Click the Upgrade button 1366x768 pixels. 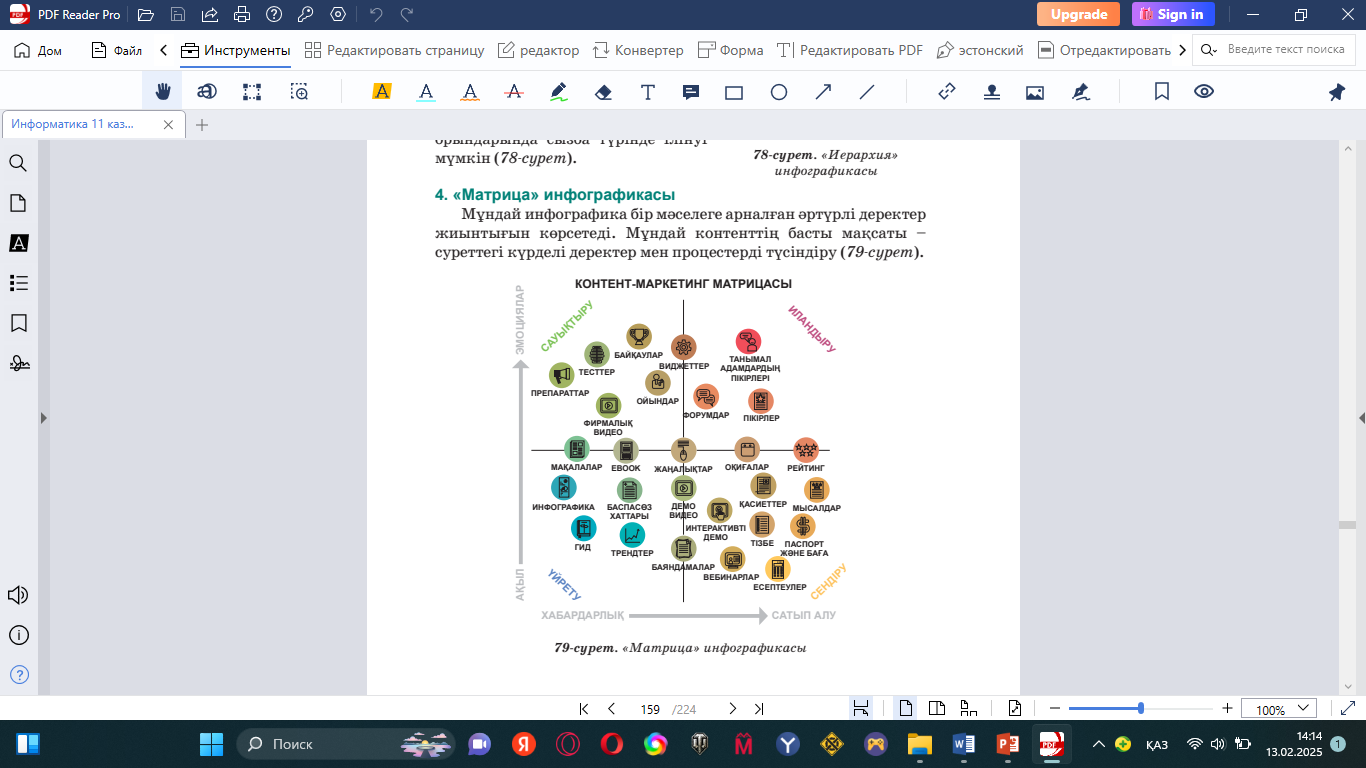(1078, 14)
